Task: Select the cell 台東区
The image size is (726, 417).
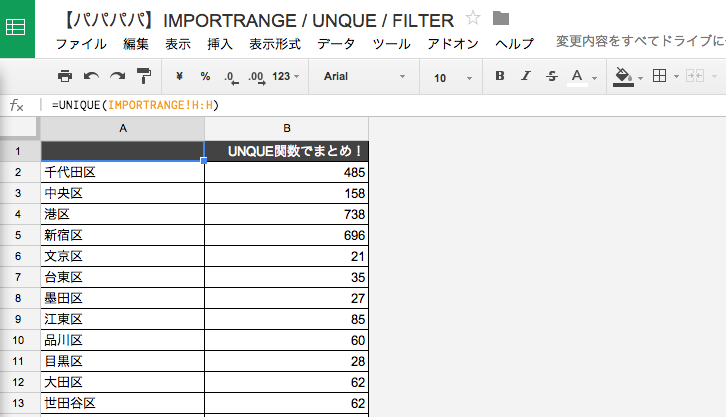Action: click(x=123, y=277)
